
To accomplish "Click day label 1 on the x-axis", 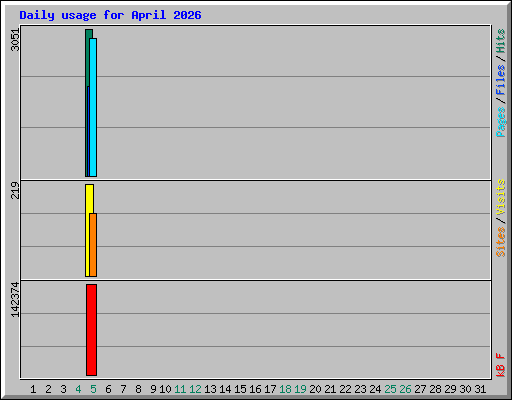I will [33, 389].
